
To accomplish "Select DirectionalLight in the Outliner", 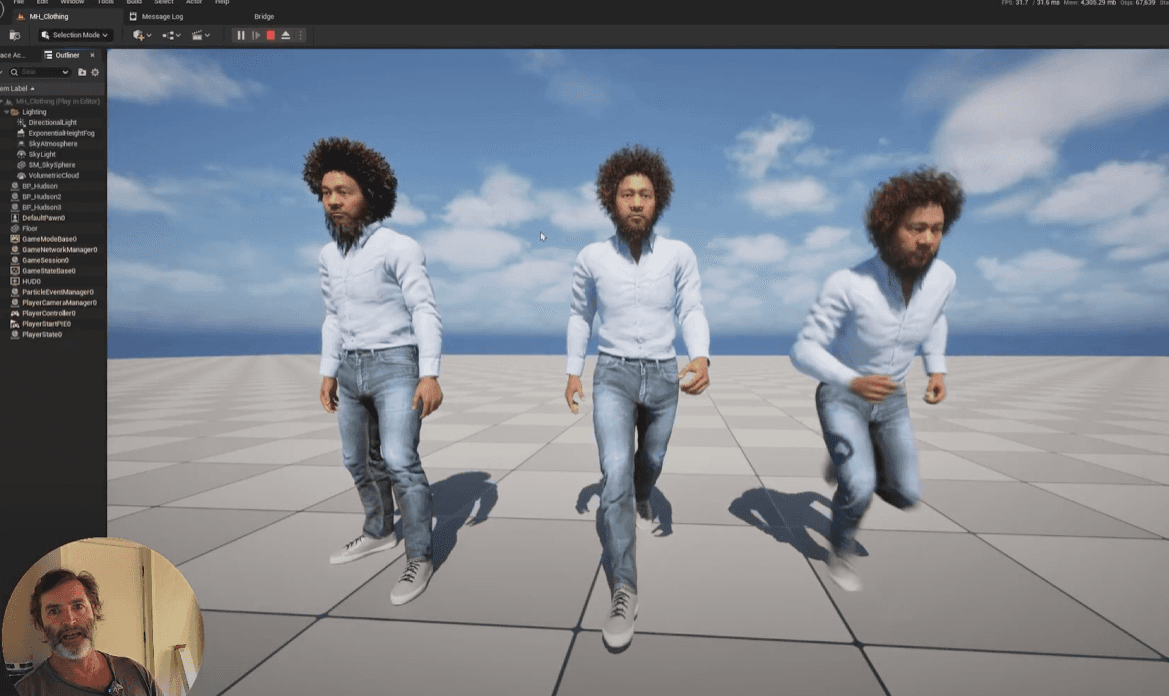I will point(53,122).
